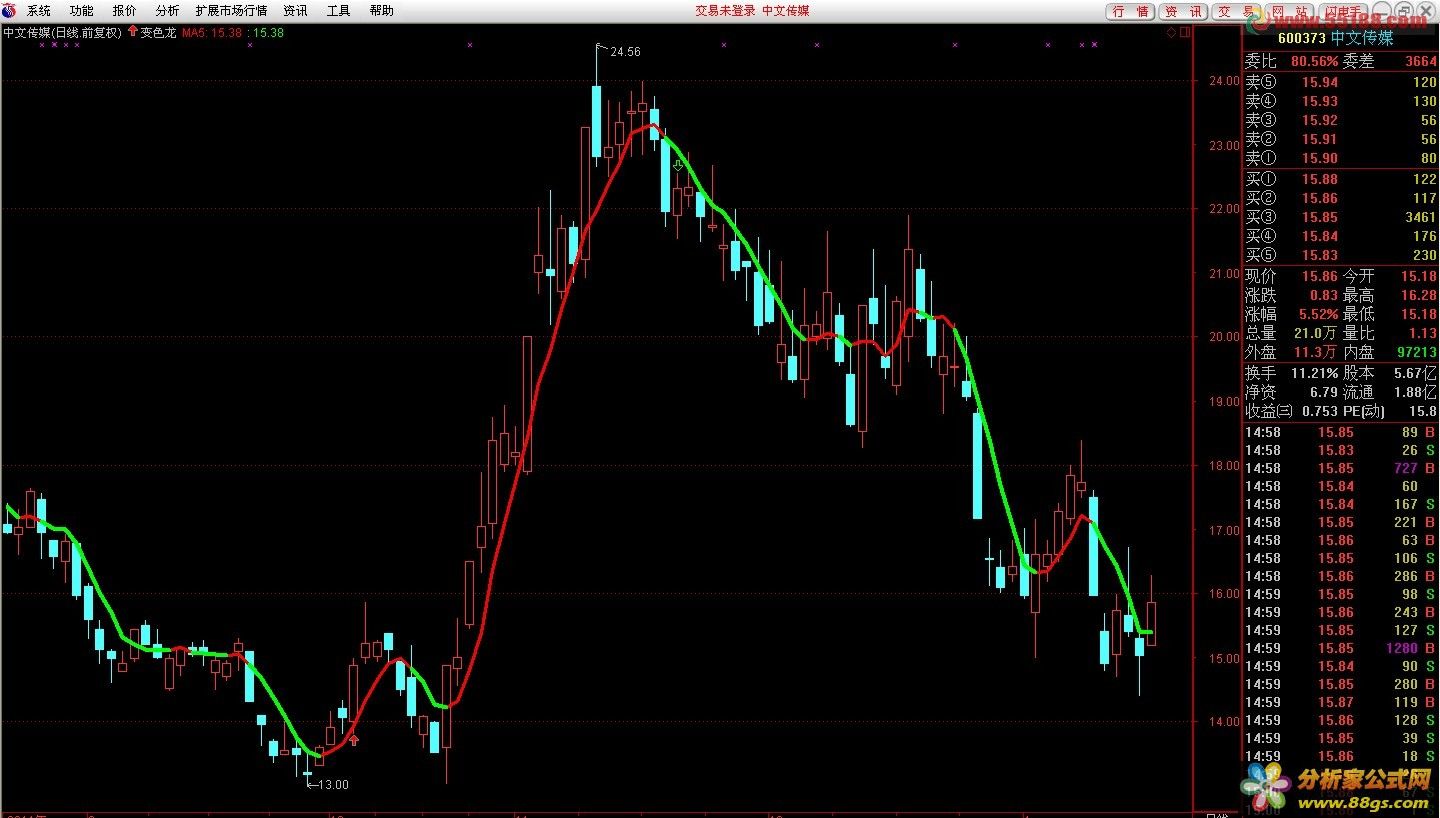Screen dimensions: 1440x818
Task: Click the 13.00 low price label
Action: click(x=333, y=785)
